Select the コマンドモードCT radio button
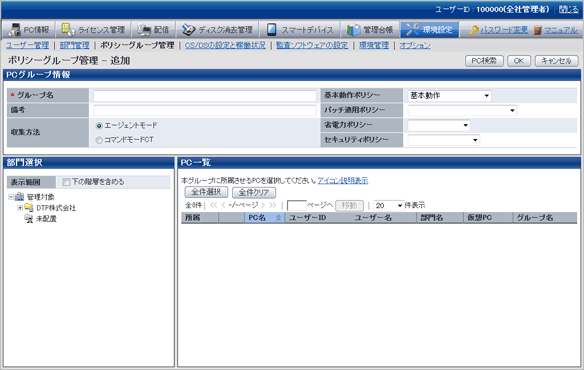 coord(99,140)
